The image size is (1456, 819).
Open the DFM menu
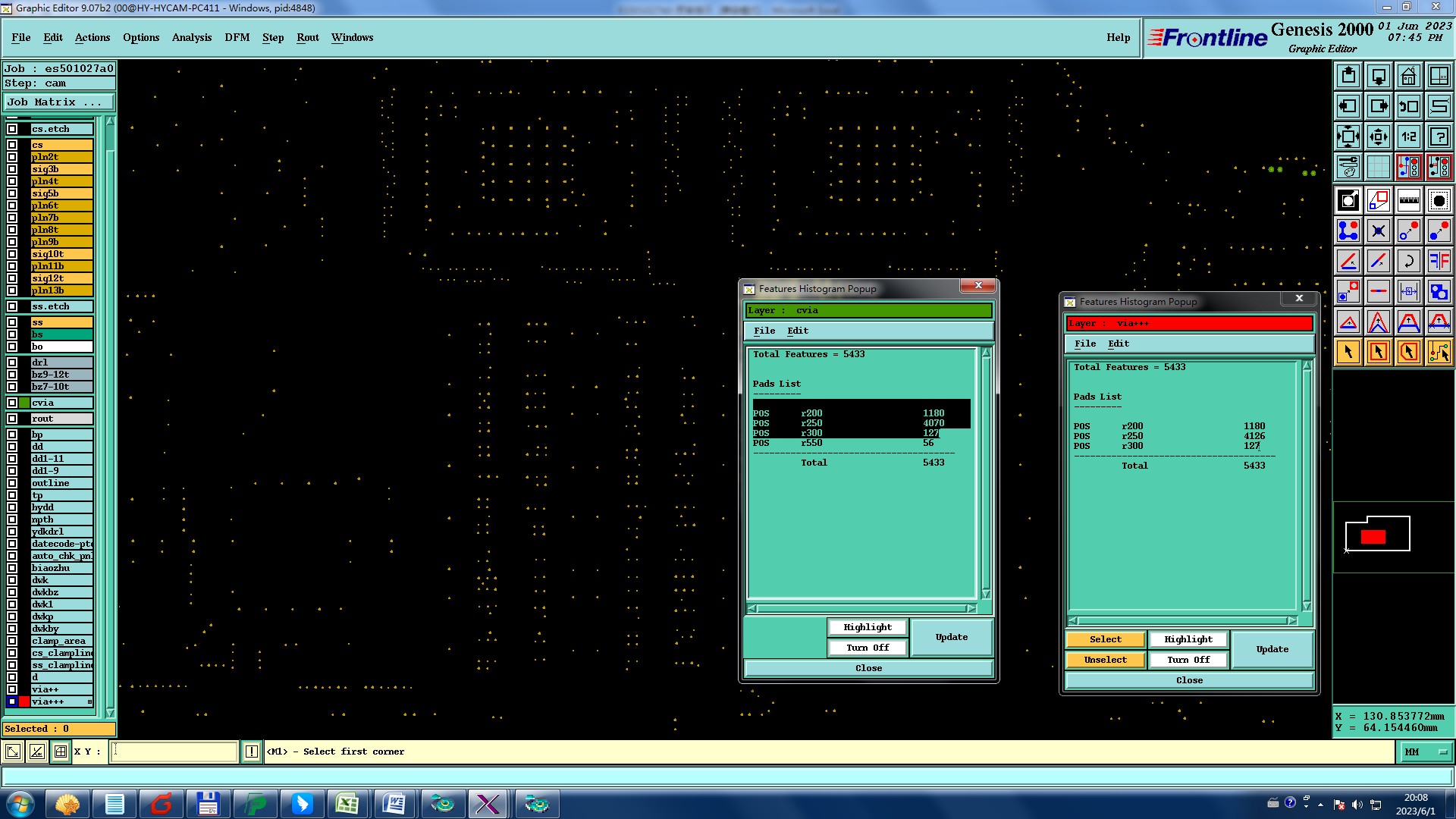237,37
